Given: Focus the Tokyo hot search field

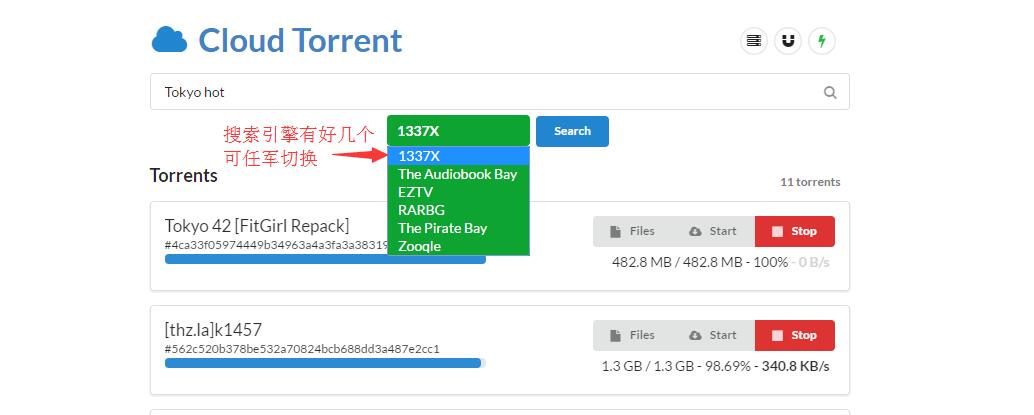Looking at the screenshot, I should (480, 92).
